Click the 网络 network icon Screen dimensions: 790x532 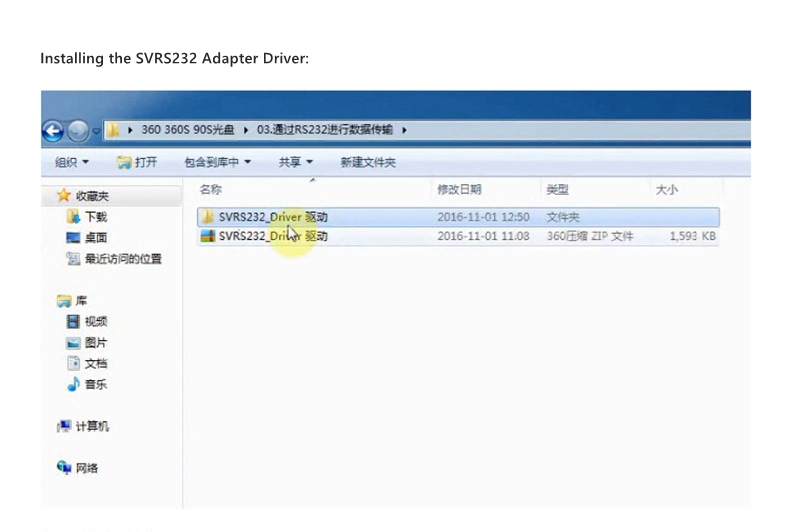pyautogui.click(x=64, y=468)
